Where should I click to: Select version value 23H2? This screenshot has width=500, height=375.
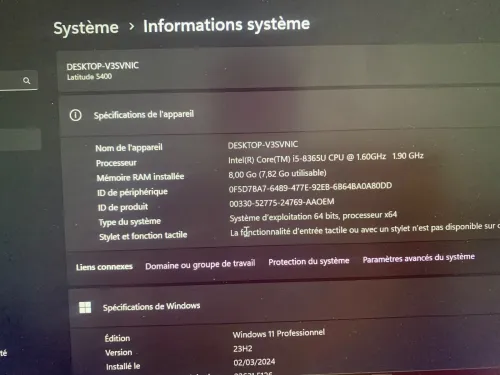click(243, 349)
